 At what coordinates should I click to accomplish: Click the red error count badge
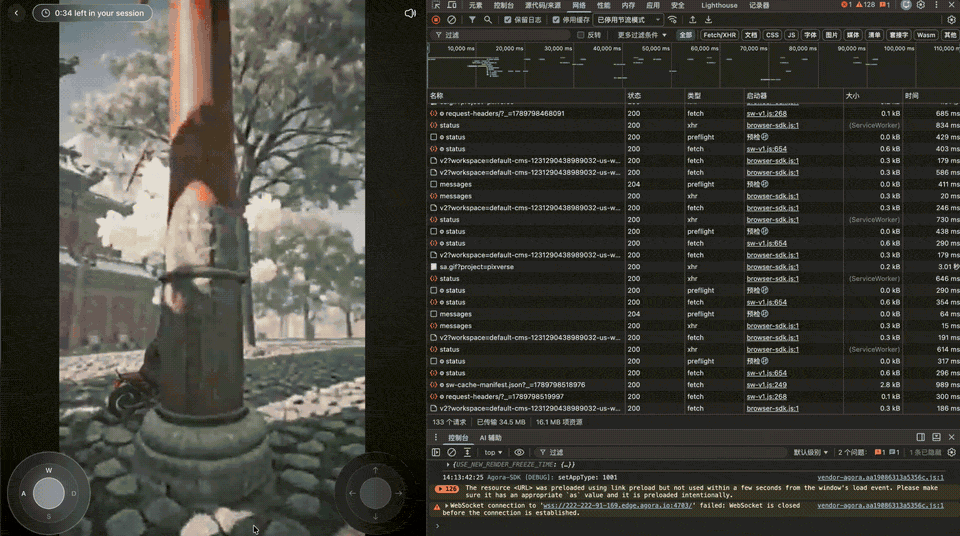pos(847,5)
